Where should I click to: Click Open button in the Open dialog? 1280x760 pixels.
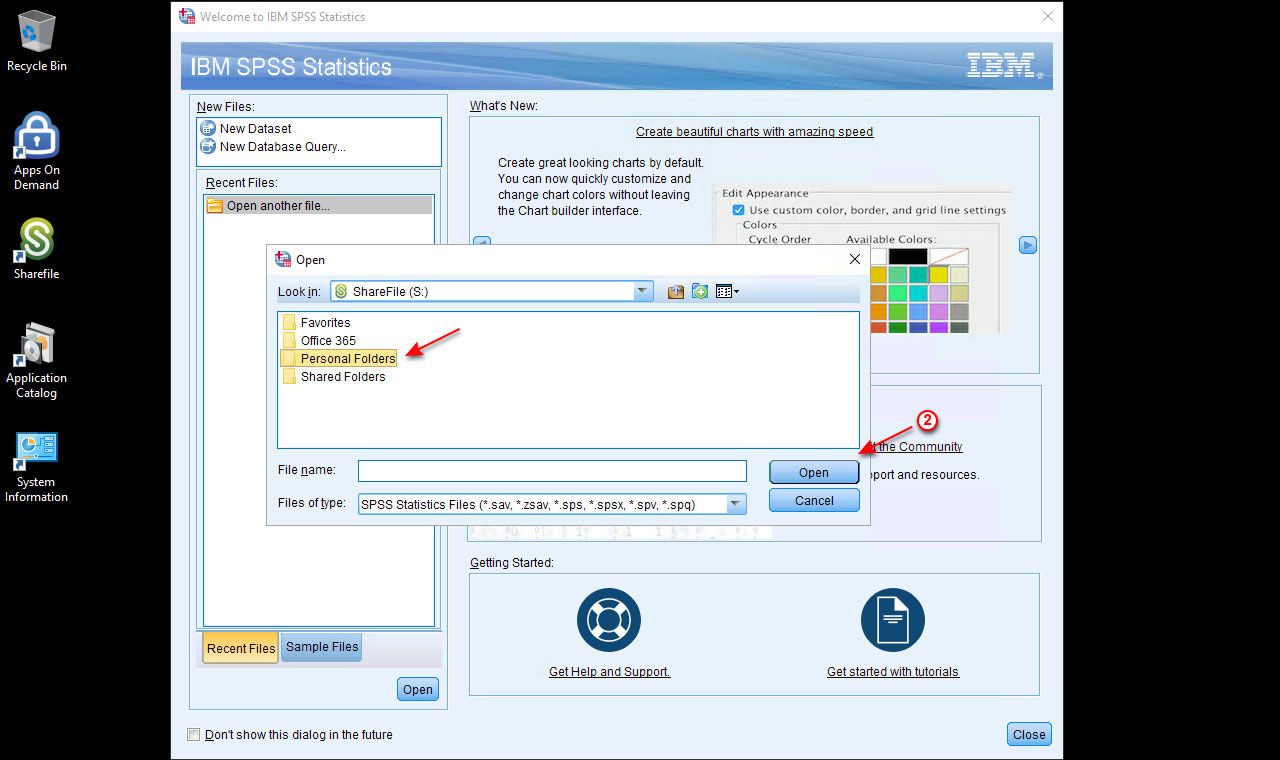coord(814,473)
